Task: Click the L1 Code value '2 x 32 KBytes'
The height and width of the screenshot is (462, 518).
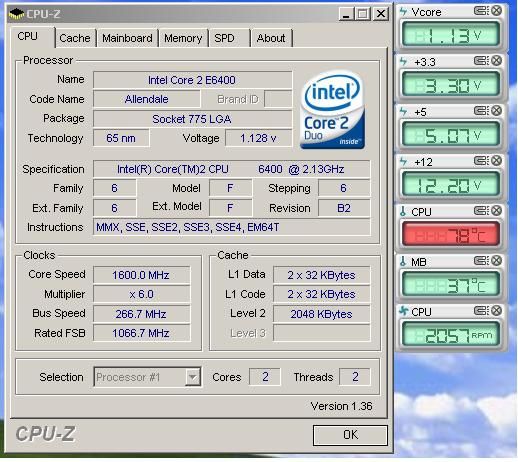Action: [x=321, y=294]
